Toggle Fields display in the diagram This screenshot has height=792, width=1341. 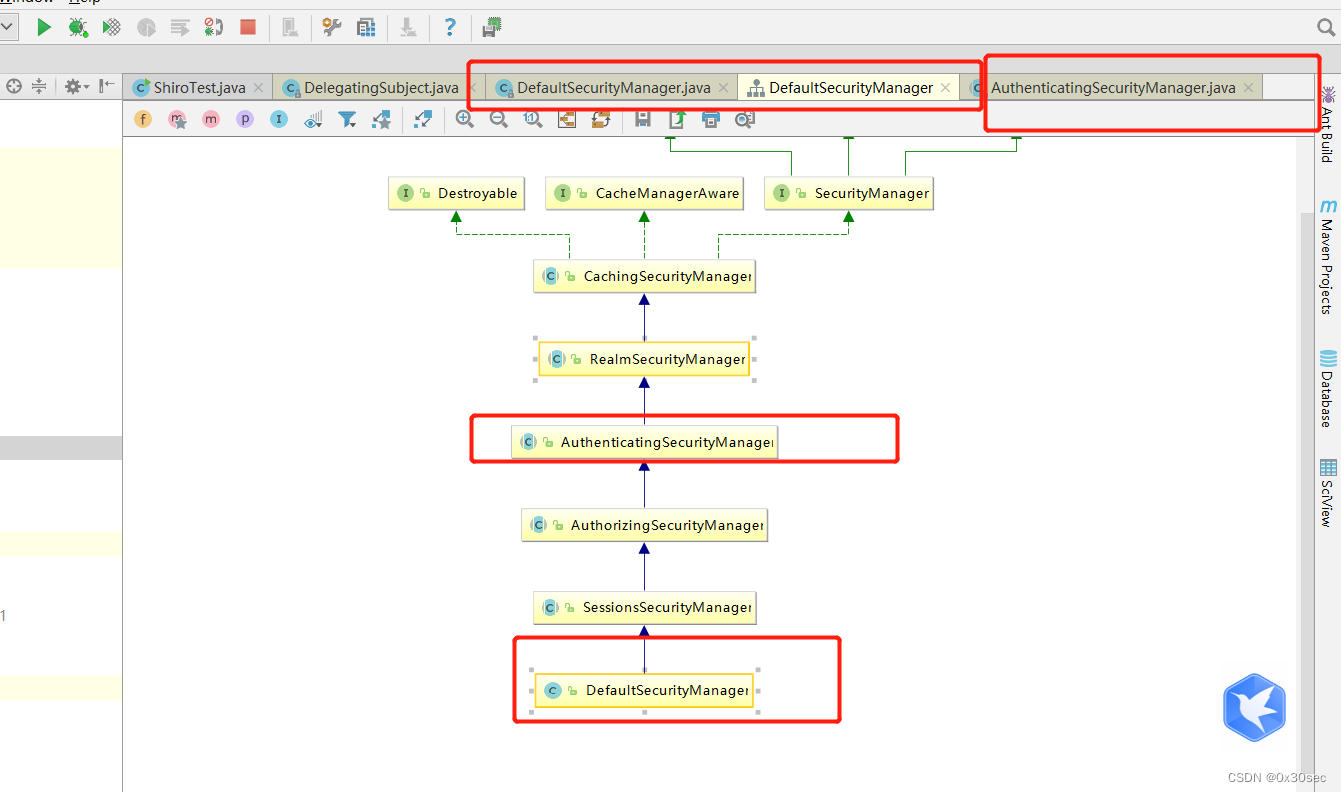tap(143, 120)
